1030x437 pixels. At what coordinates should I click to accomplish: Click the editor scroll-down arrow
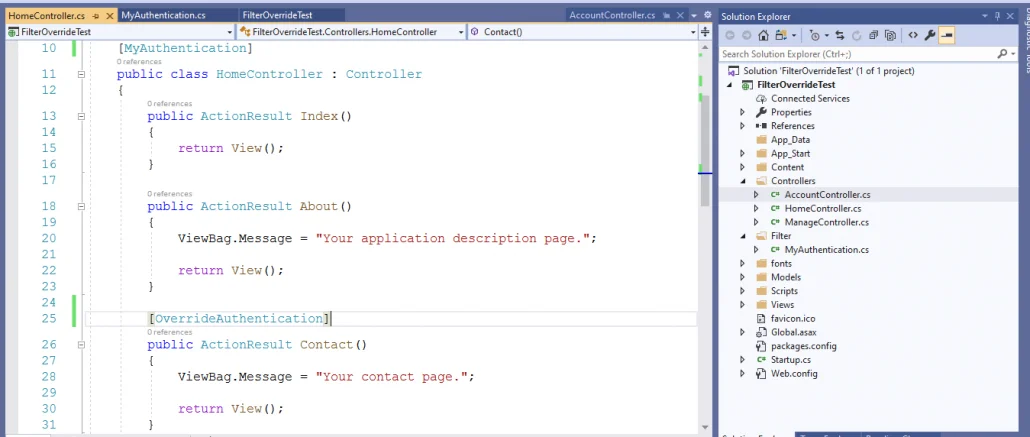[x=705, y=427]
